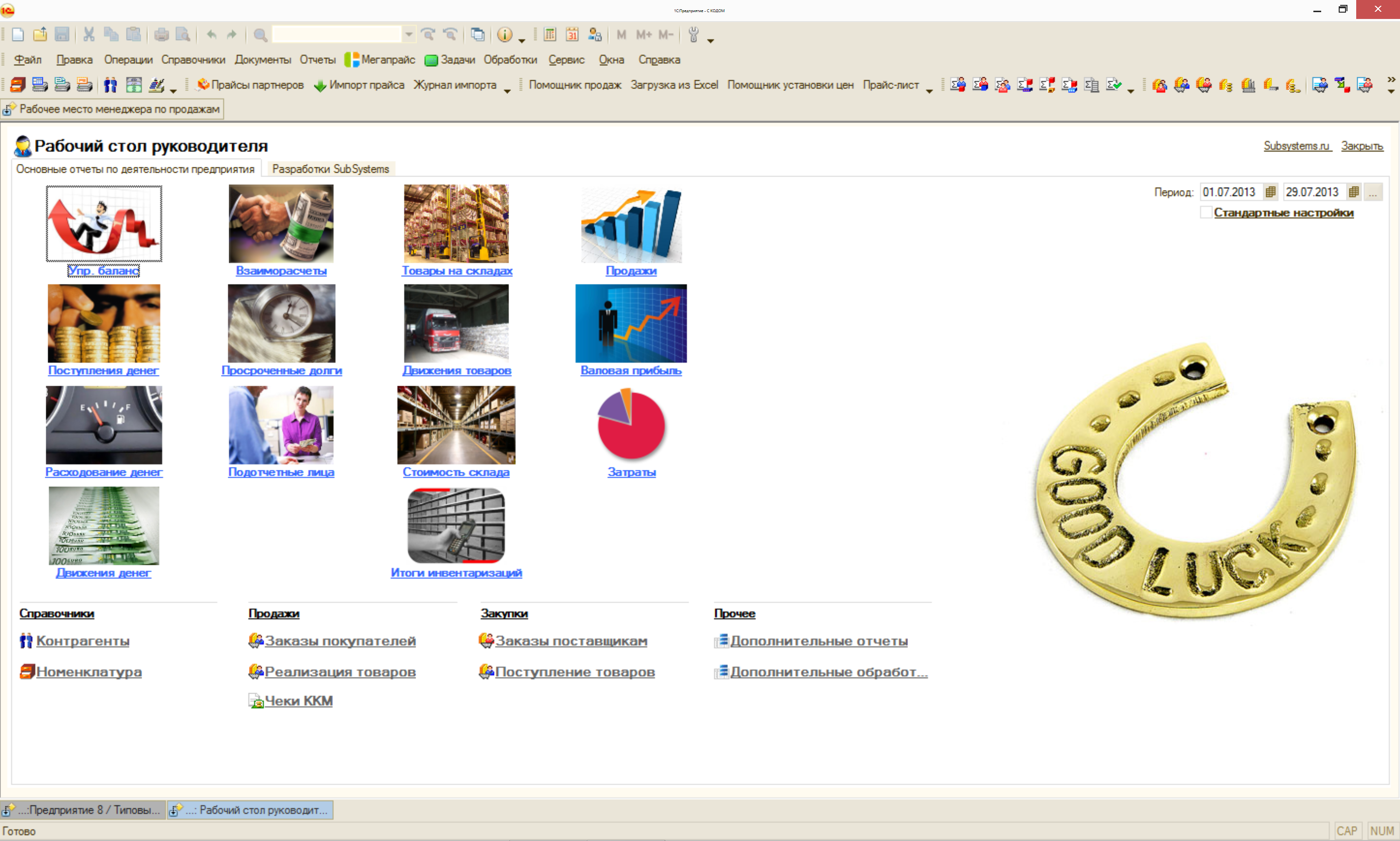
Task: Open the Сервис menu
Action: click(x=566, y=59)
